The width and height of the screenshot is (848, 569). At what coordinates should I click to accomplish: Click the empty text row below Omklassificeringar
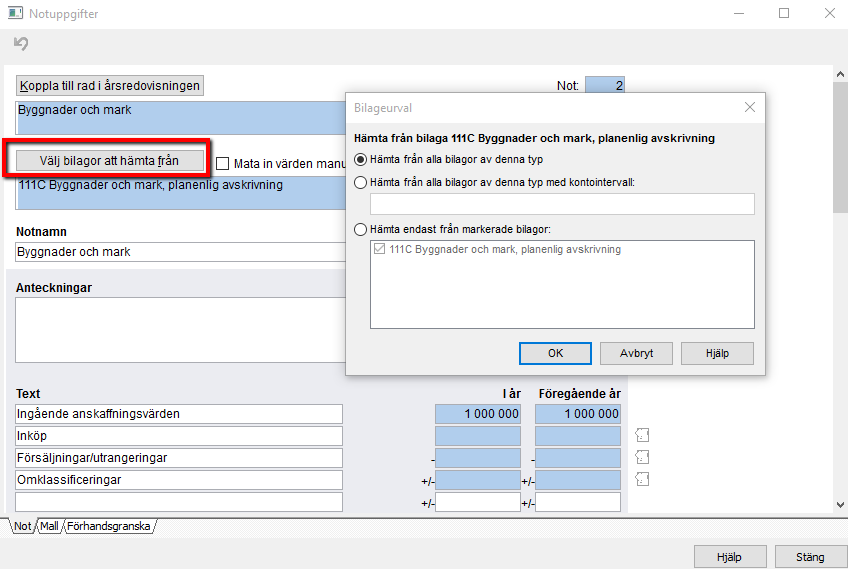point(179,502)
